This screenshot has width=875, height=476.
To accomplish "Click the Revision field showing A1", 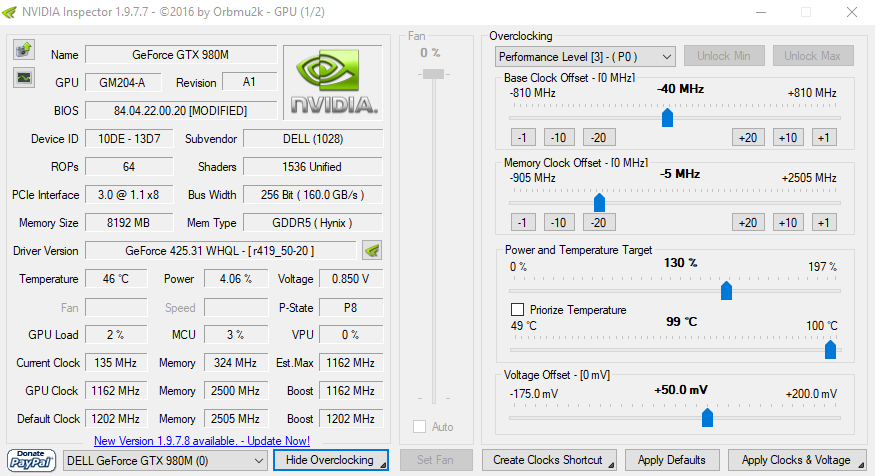I will click(249, 82).
